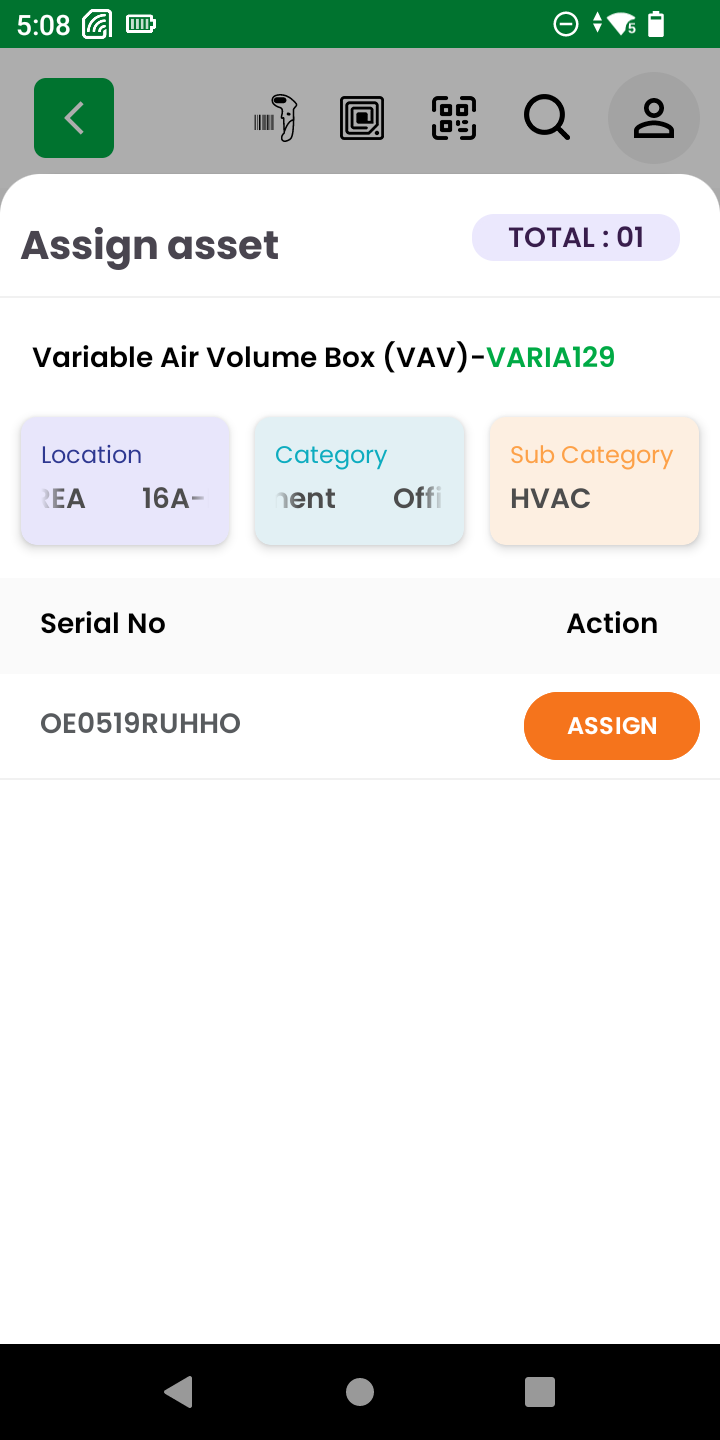
Task: Tap the green VARIA129 asset code
Action: 551,357
